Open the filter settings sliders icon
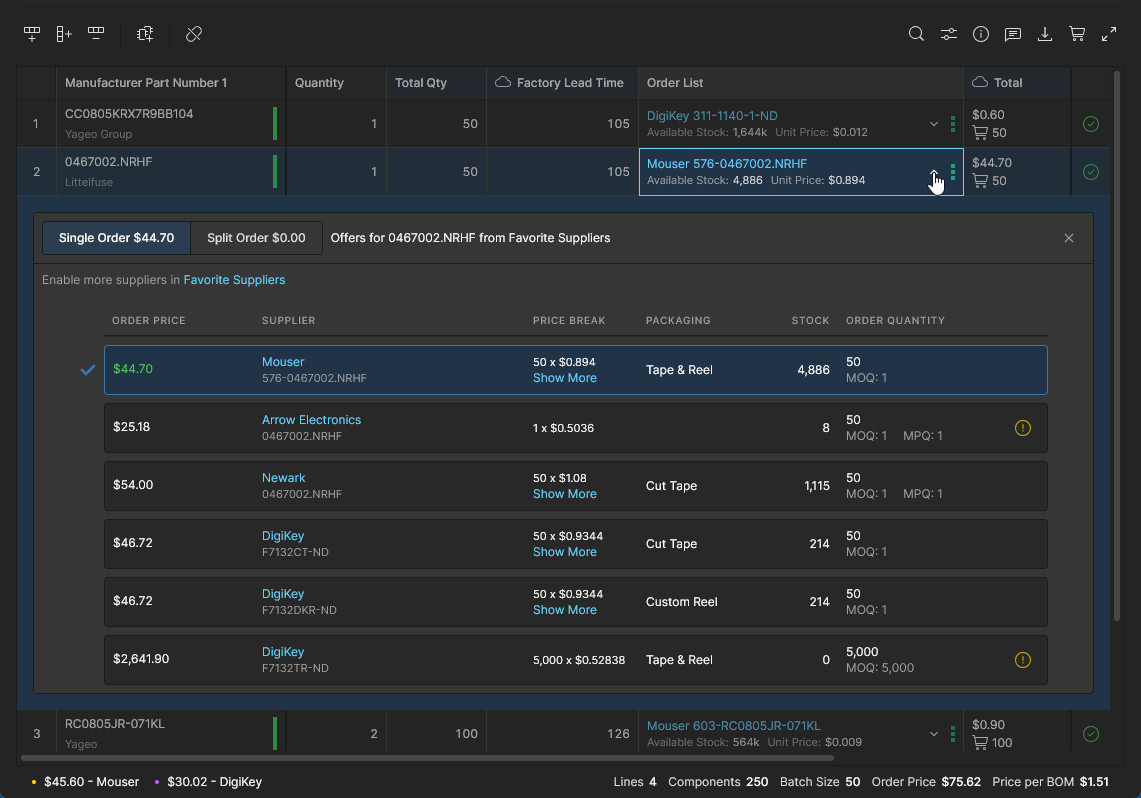1141x798 pixels. coord(948,34)
